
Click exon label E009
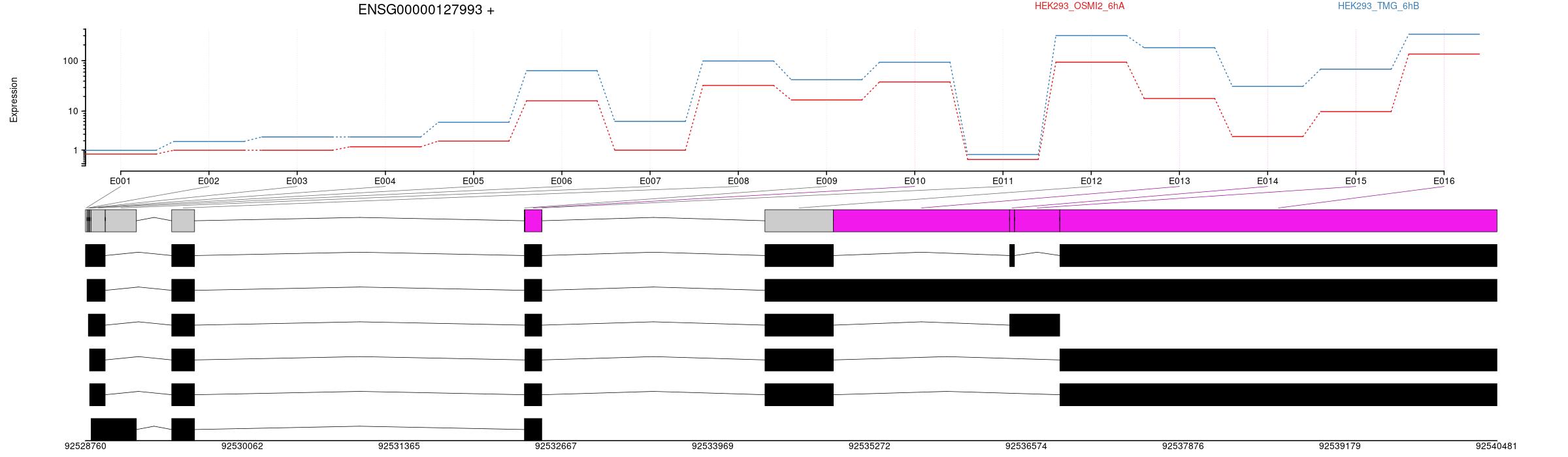click(x=826, y=181)
